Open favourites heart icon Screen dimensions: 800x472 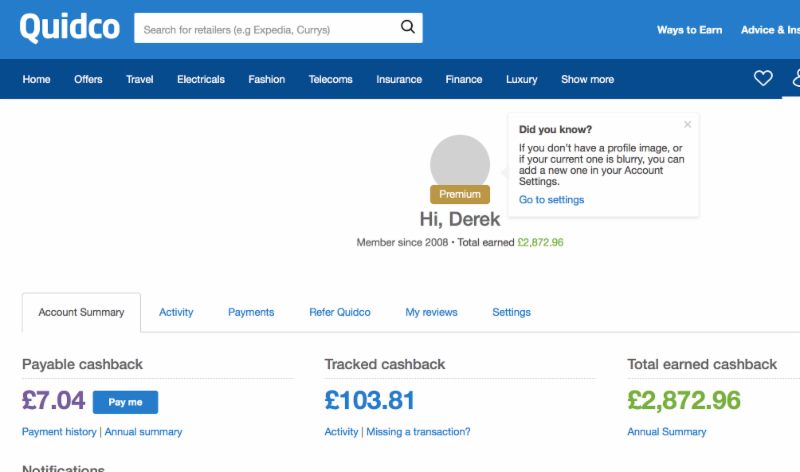pyautogui.click(x=763, y=79)
